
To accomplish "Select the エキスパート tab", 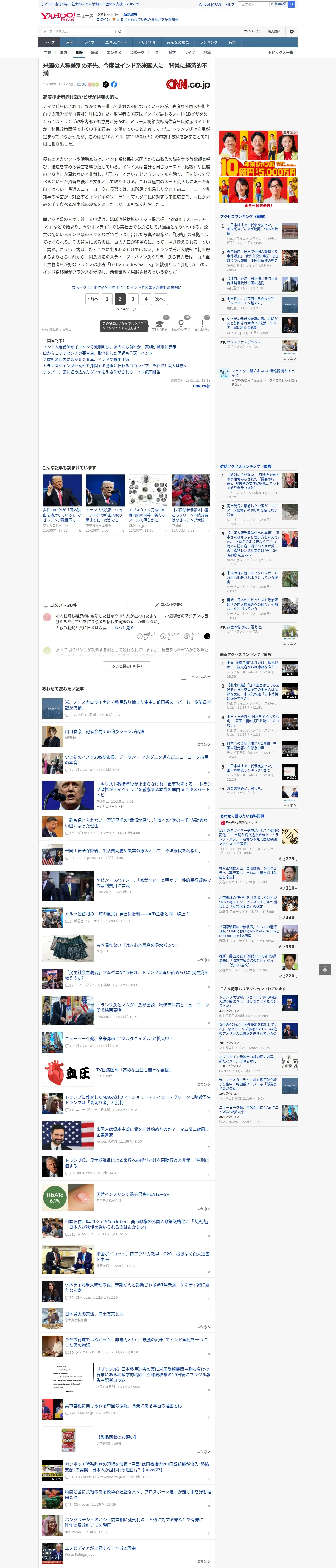I will point(116,42).
